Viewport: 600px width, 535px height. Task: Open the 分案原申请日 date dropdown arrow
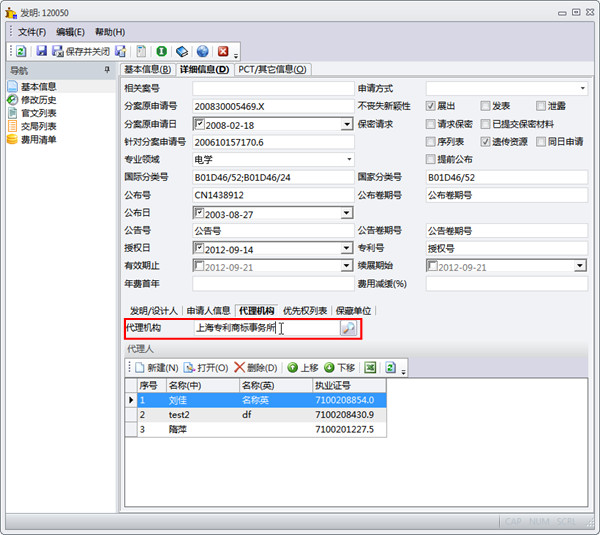(347, 124)
